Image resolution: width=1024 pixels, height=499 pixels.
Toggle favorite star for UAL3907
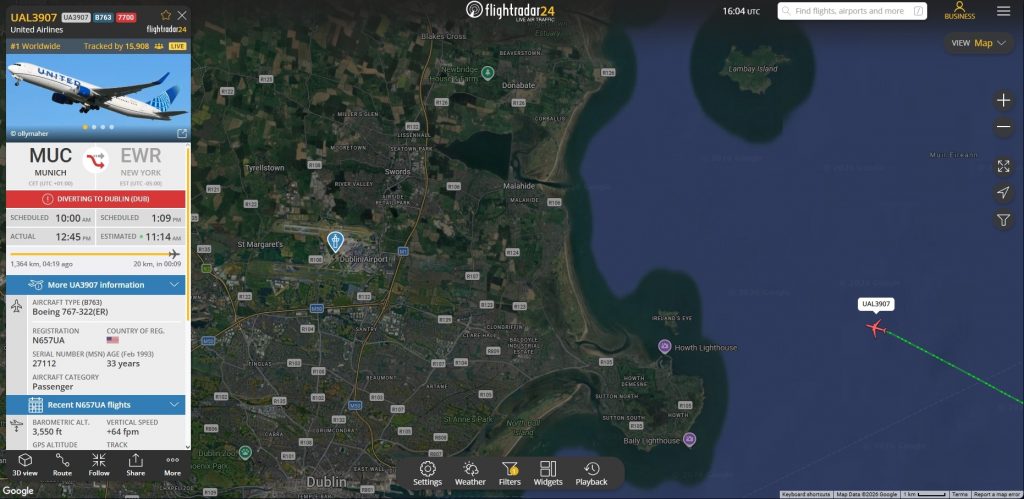coord(165,16)
